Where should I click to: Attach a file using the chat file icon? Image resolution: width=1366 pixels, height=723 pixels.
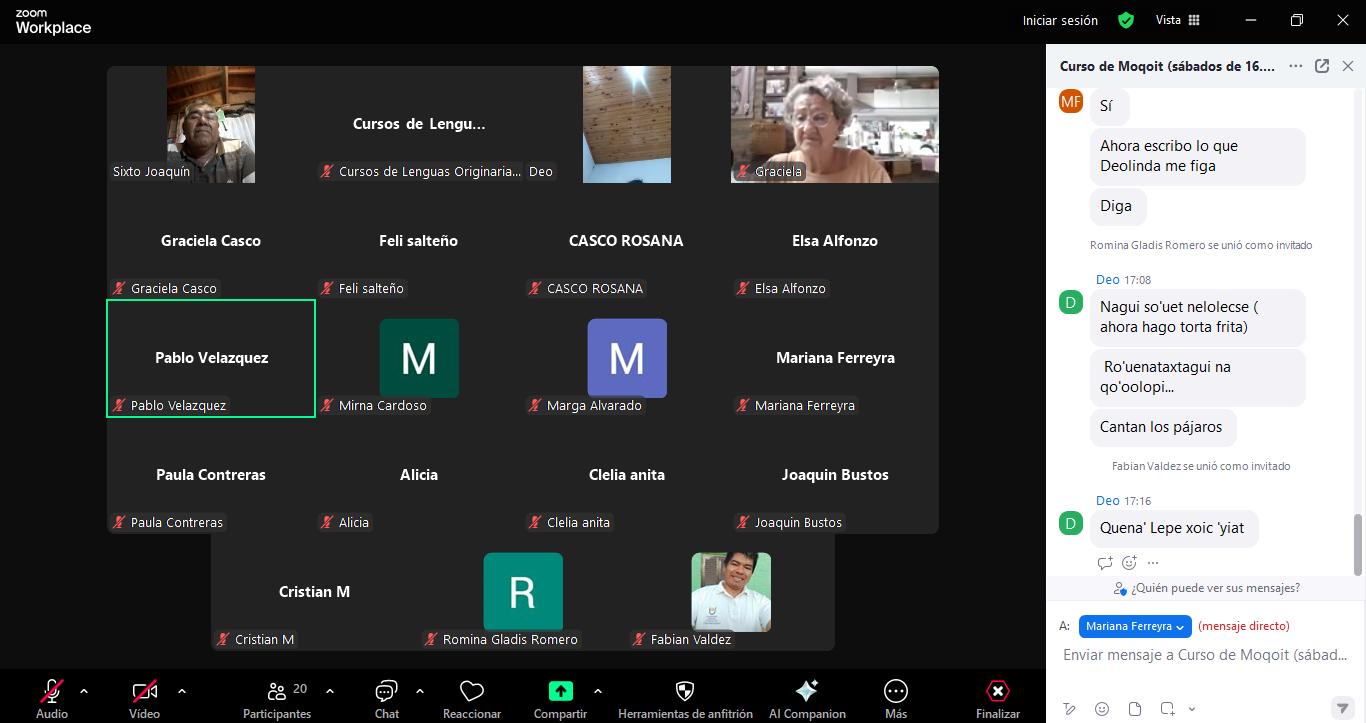point(1135,709)
